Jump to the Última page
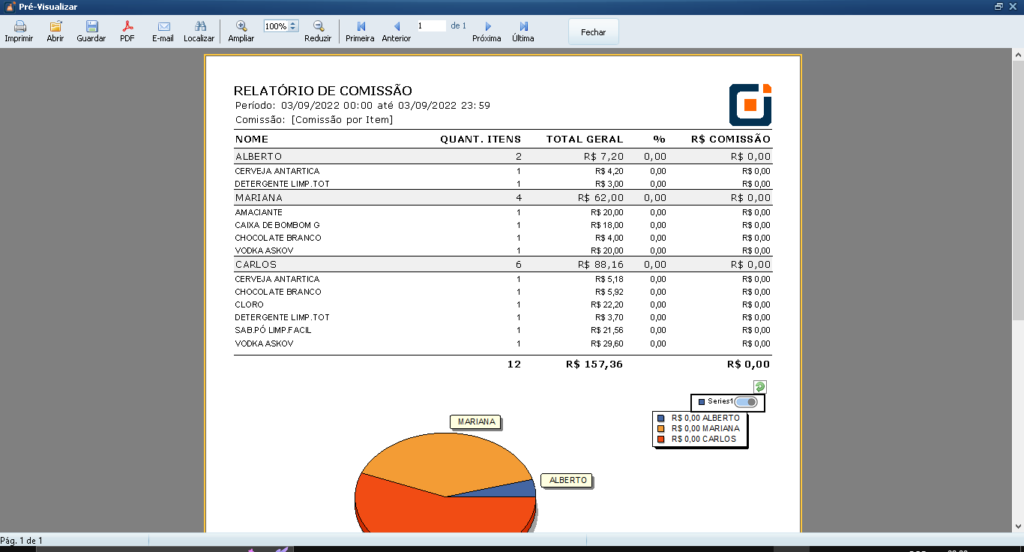Viewport: 1024px width, 552px height. [523, 26]
